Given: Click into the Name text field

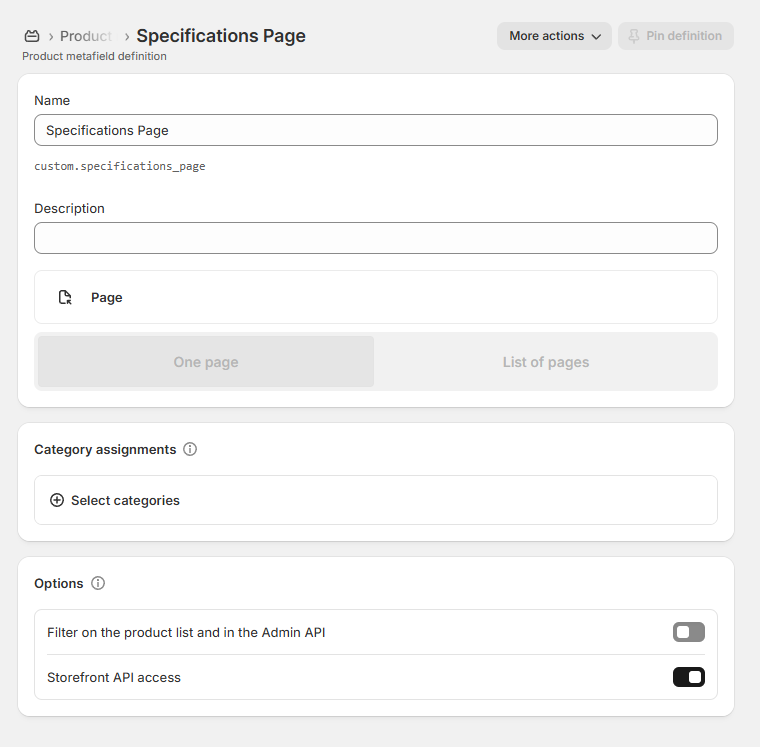Looking at the screenshot, I should coord(375,130).
